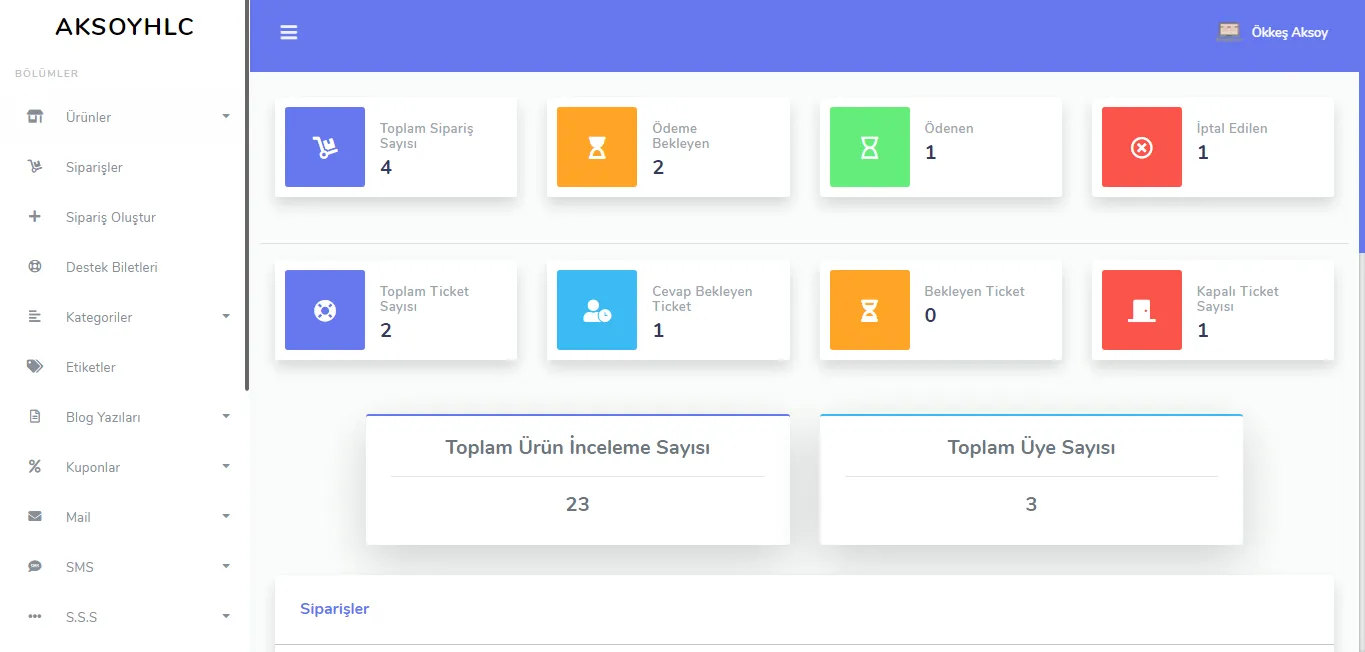Image resolution: width=1365 pixels, height=652 pixels.
Task: Click the 'BÖLÜMLER' sidebar section header
Action: (x=46, y=74)
